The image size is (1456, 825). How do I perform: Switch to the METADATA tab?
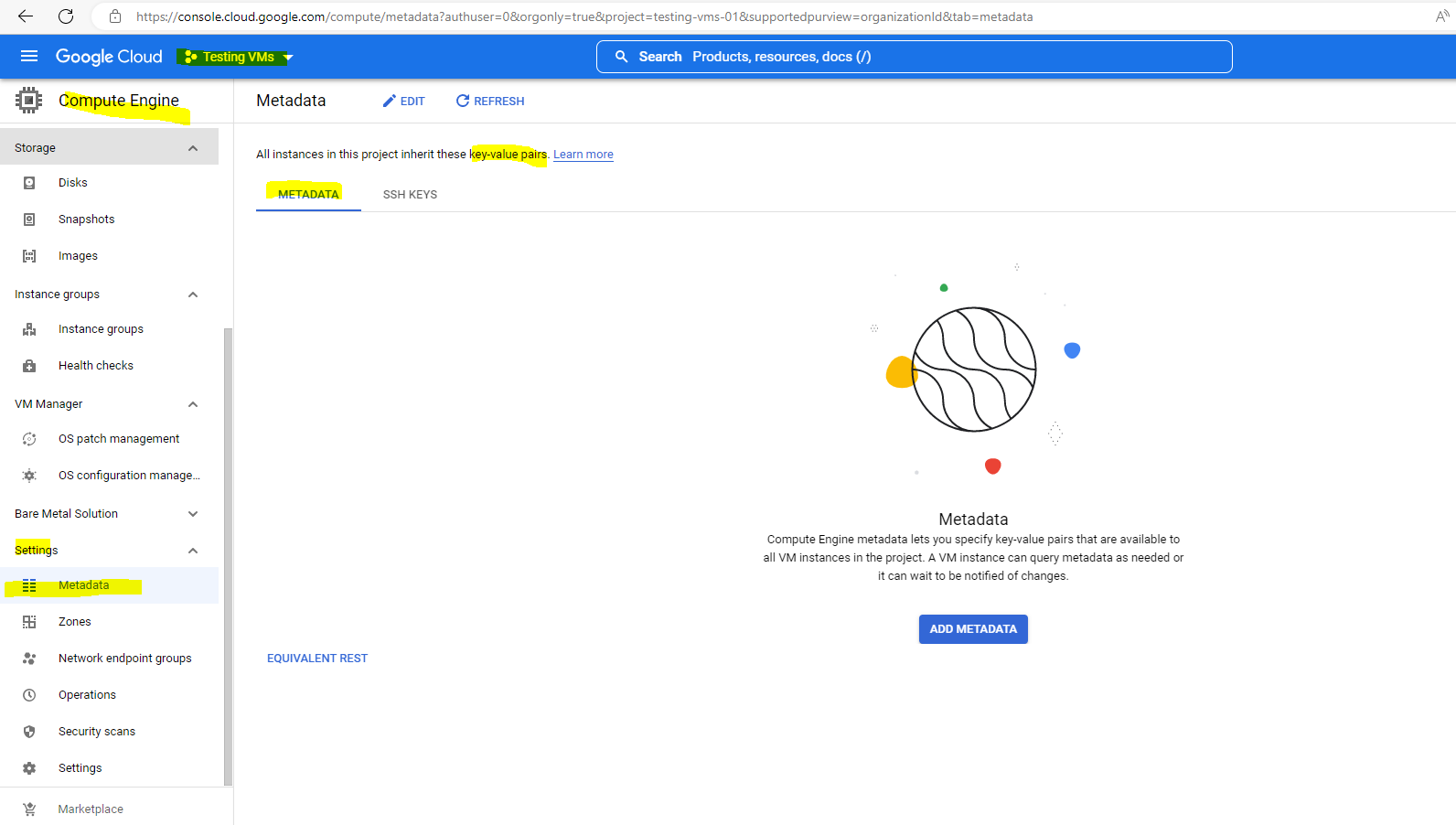tap(308, 195)
